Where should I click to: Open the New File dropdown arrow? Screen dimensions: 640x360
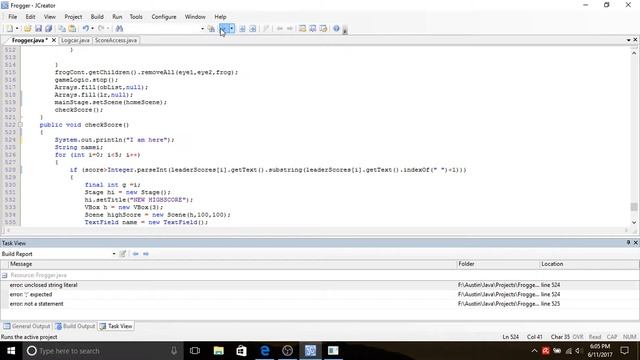[x=17, y=29]
